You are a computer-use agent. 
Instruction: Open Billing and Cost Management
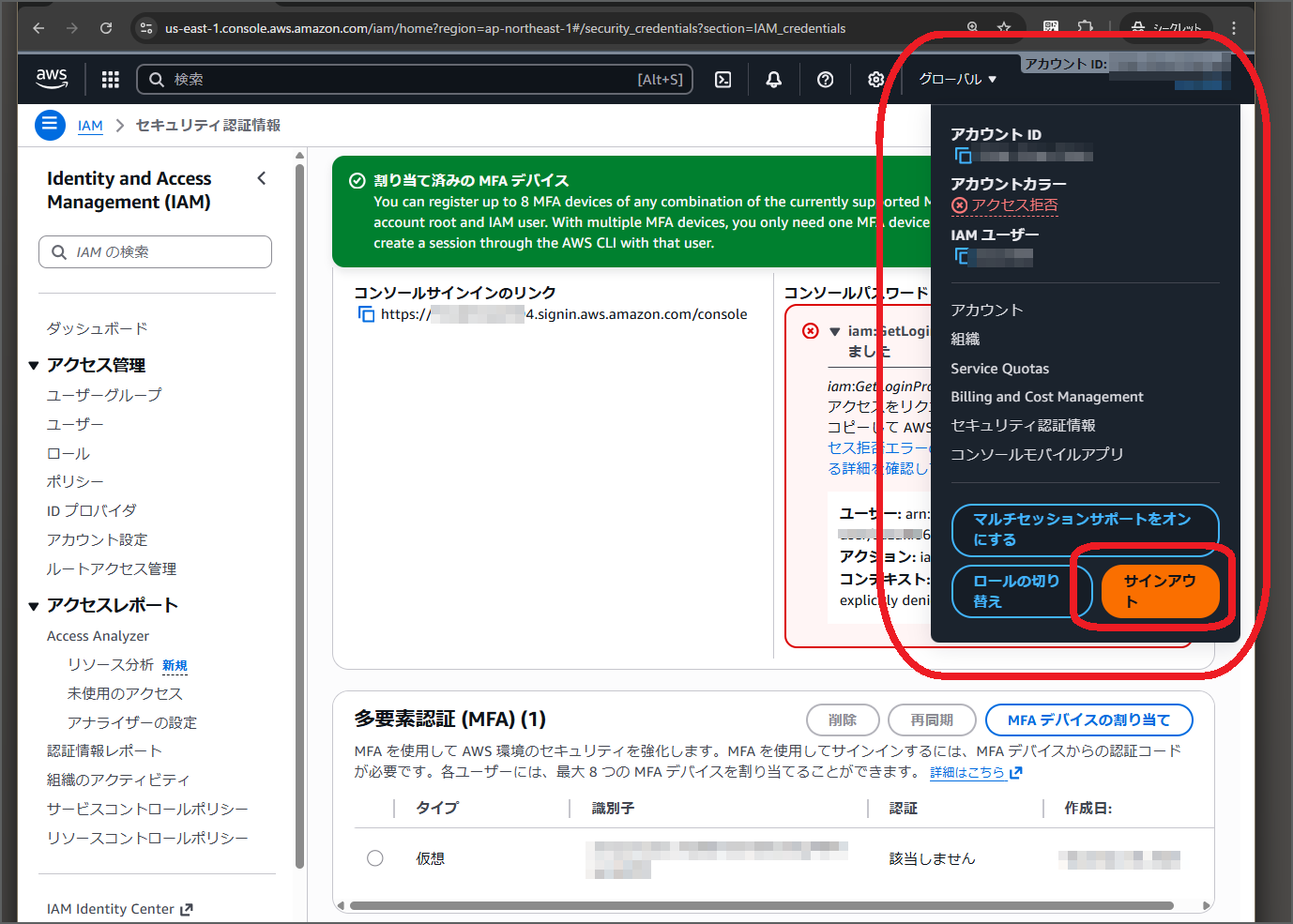[1047, 397]
